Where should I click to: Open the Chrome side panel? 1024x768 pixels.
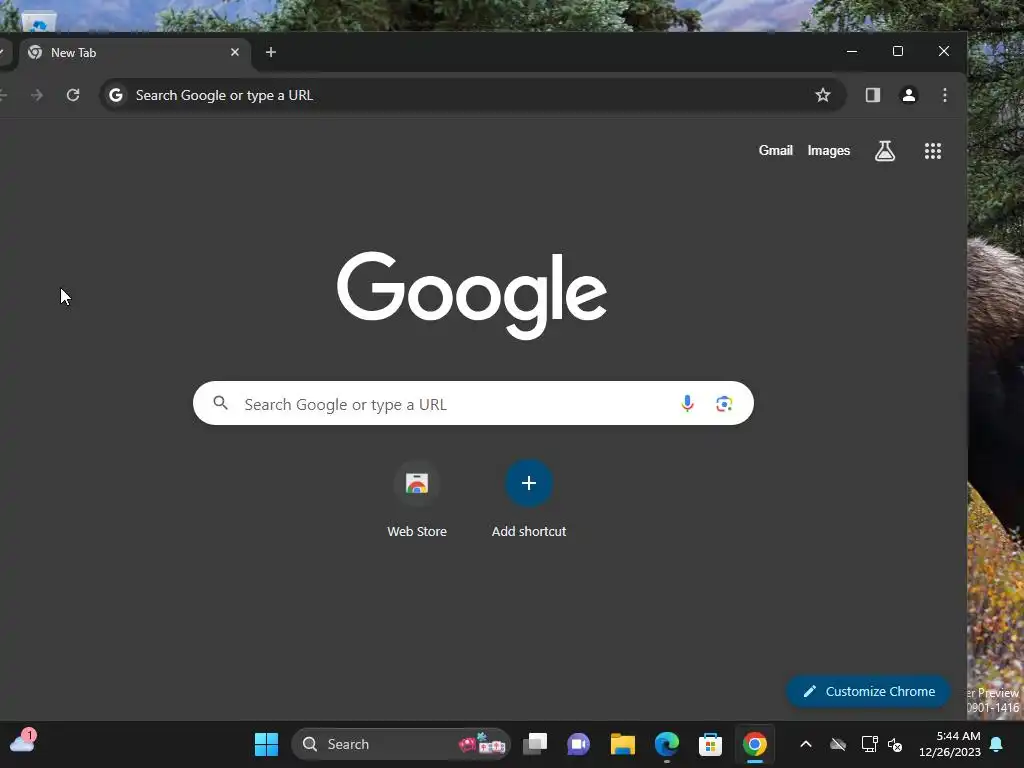click(872, 95)
